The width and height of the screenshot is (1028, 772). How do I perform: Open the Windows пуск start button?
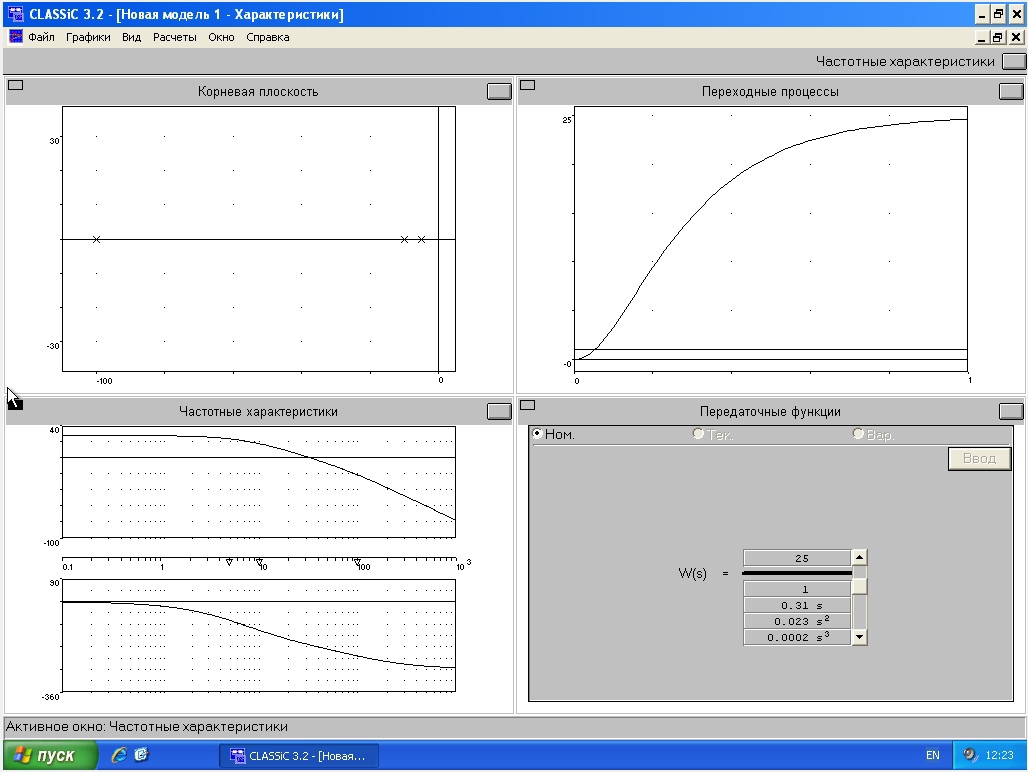pyautogui.click(x=50, y=756)
